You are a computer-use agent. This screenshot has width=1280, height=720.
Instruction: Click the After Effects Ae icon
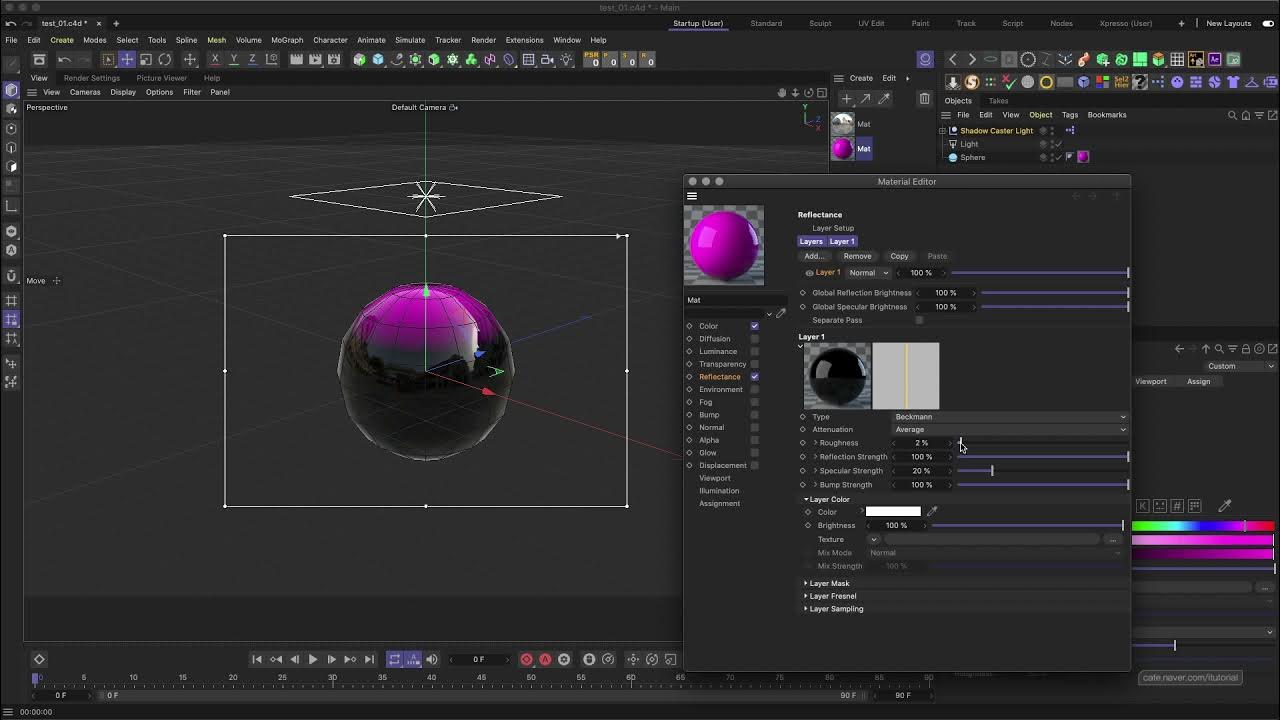[1214, 60]
